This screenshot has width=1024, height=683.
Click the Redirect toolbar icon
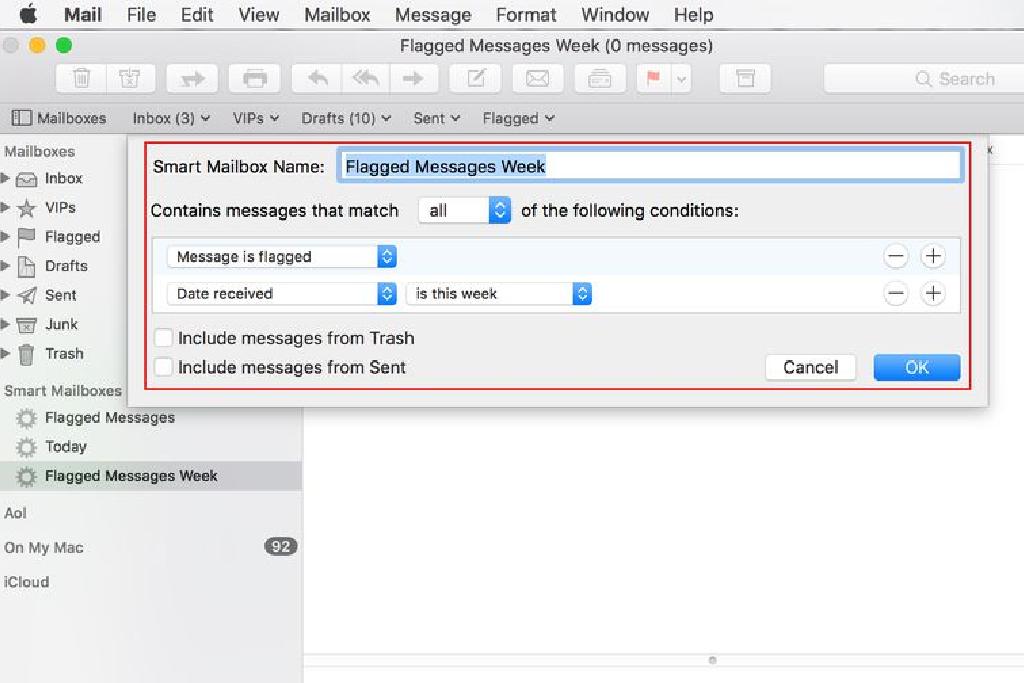click(x=192, y=79)
